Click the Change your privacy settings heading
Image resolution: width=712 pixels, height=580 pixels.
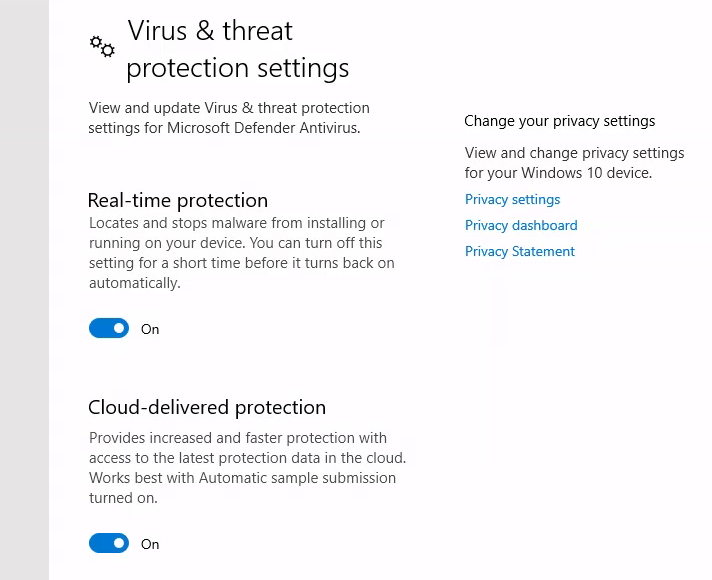559,121
